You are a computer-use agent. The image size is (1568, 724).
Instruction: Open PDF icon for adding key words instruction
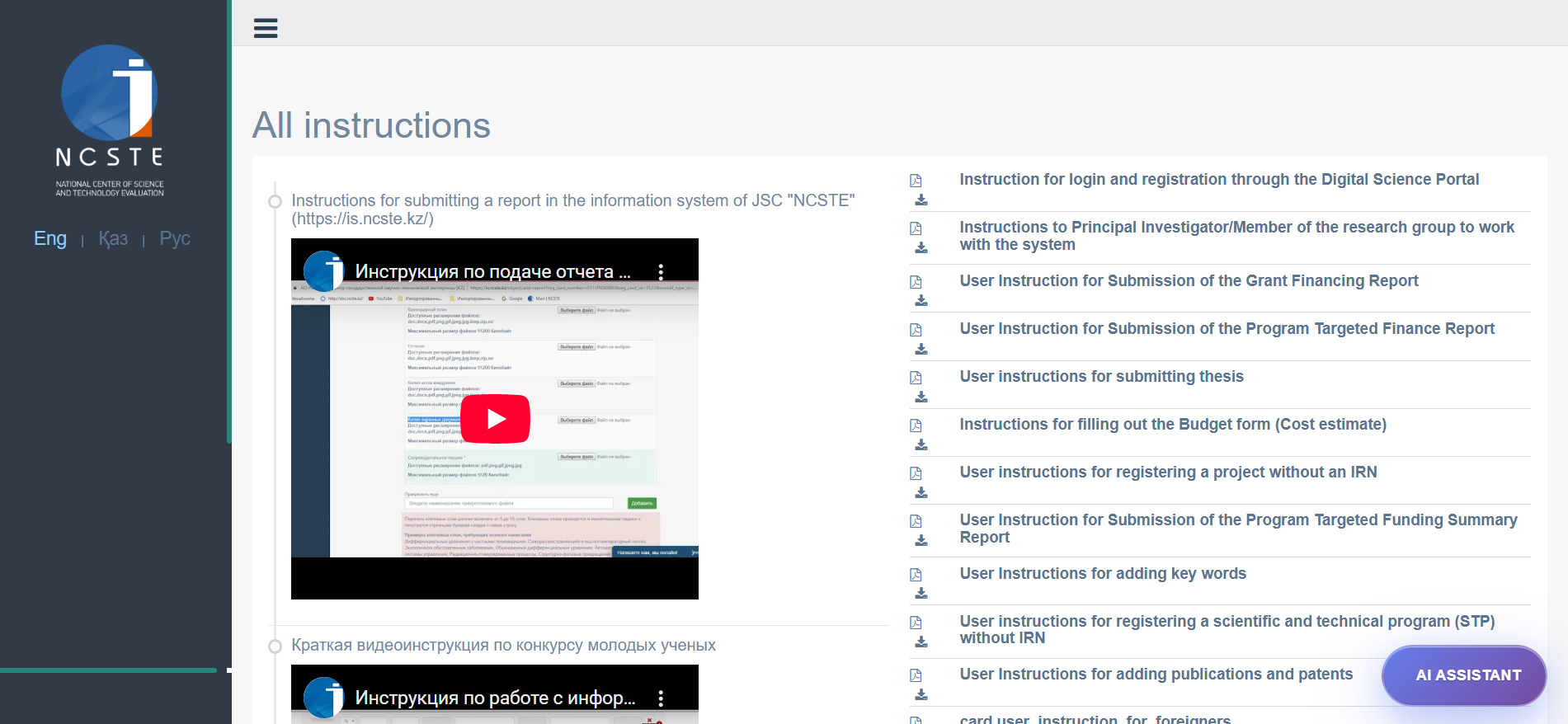coord(916,575)
